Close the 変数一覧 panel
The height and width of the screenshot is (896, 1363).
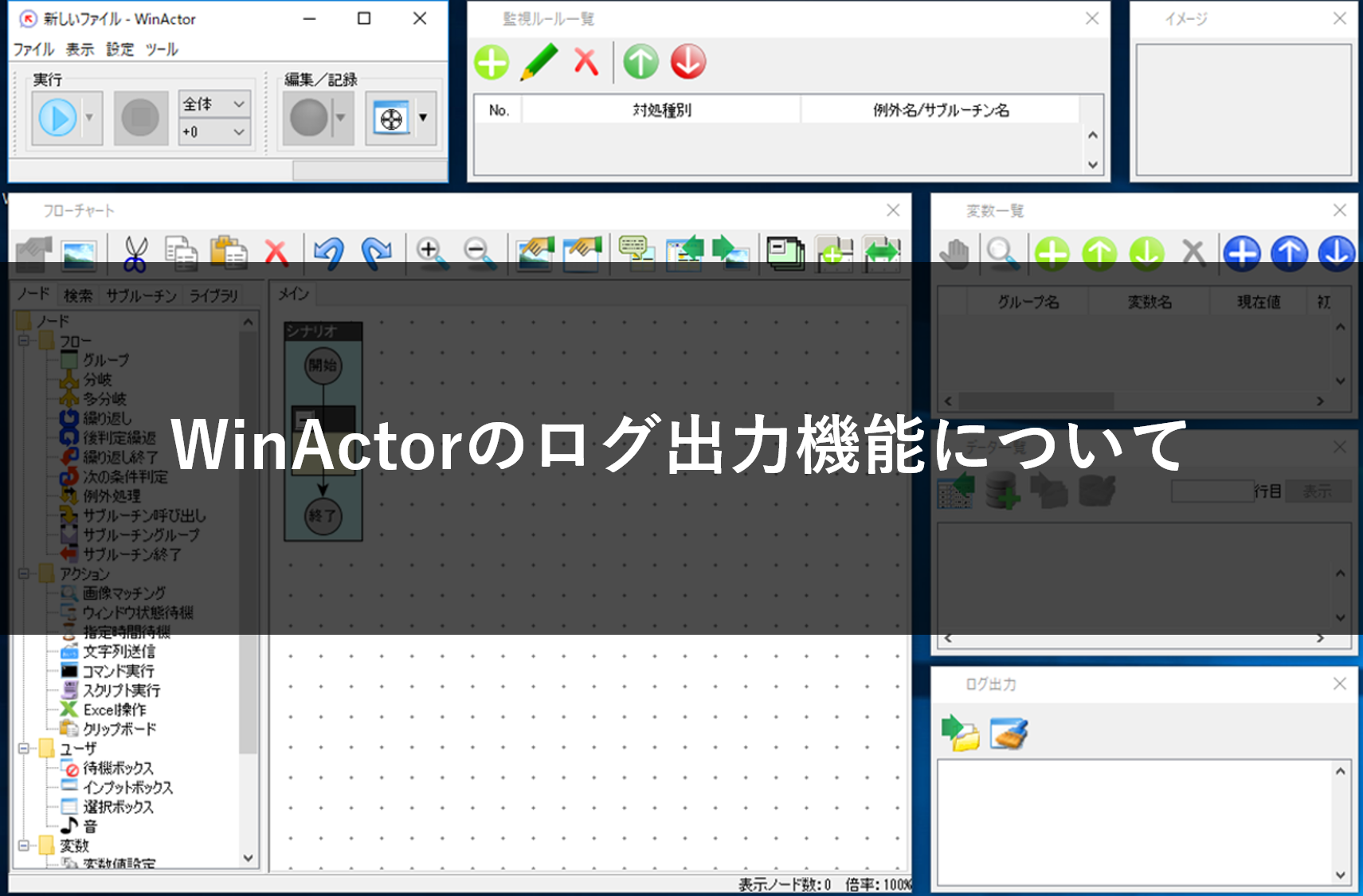tap(1340, 210)
